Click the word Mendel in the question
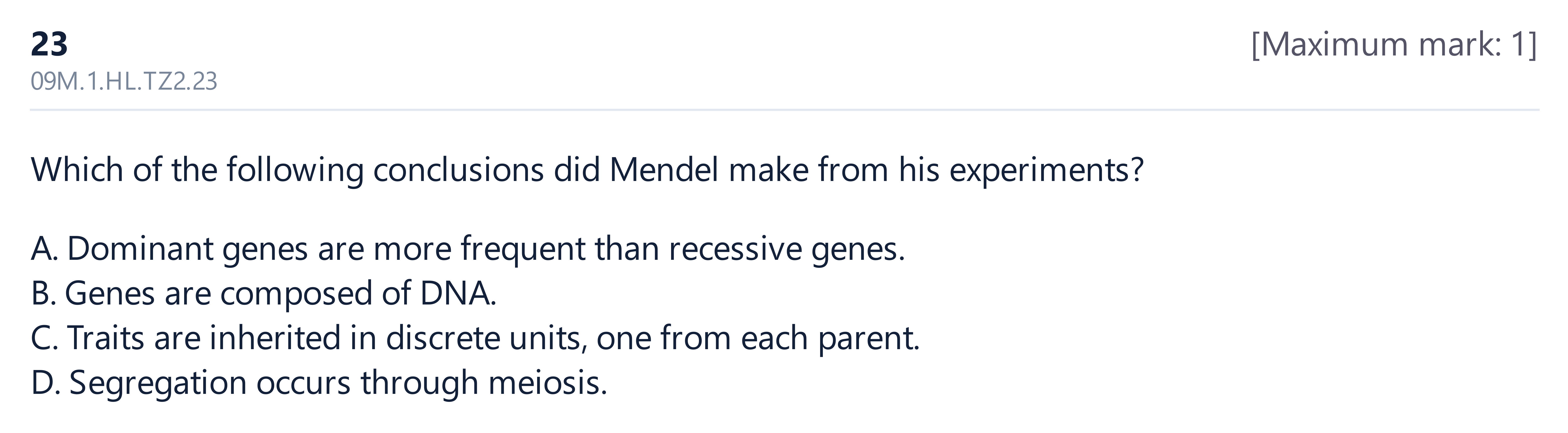This screenshot has width=1568, height=433. tap(664, 169)
